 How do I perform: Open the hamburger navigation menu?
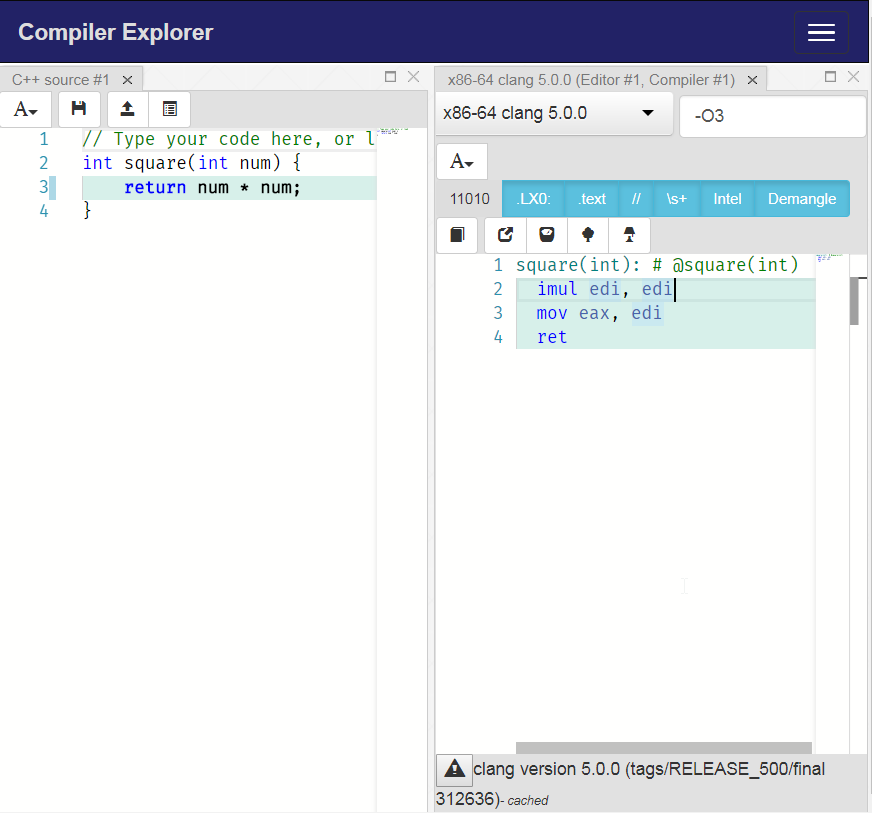(821, 32)
